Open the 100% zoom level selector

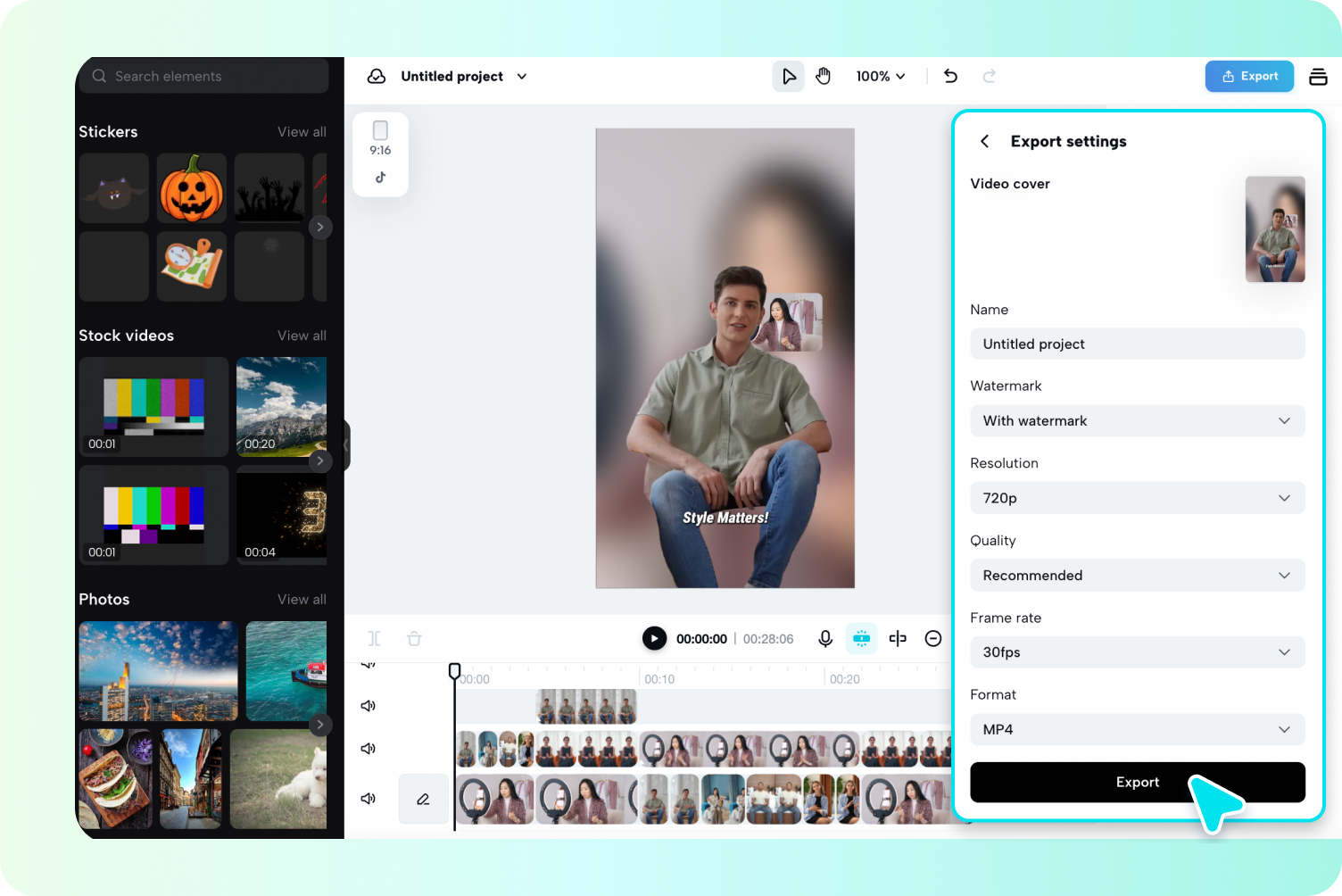pos(880,76)
